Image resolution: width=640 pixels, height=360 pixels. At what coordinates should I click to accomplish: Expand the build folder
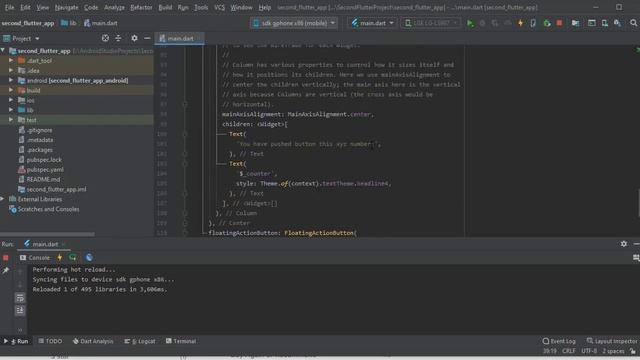[x=11, y=90]
